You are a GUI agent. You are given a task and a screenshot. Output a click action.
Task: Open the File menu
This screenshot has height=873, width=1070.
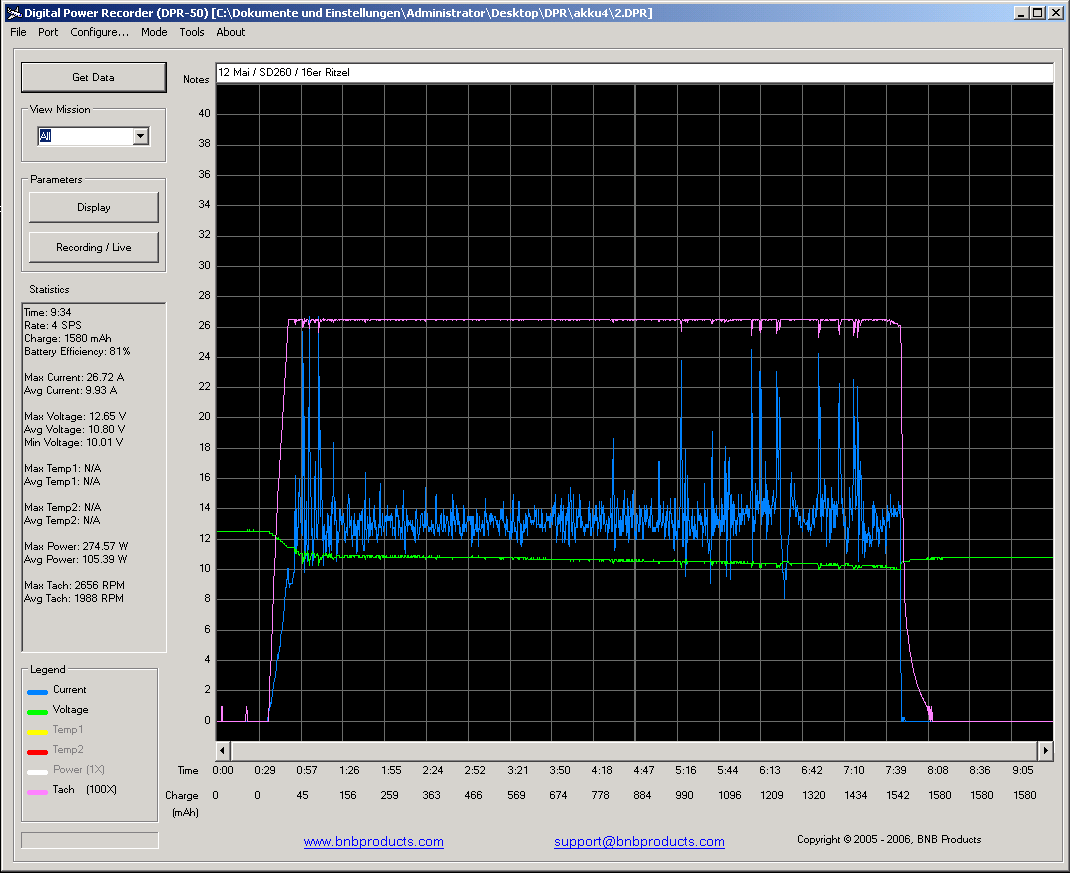tap(18, 32)
